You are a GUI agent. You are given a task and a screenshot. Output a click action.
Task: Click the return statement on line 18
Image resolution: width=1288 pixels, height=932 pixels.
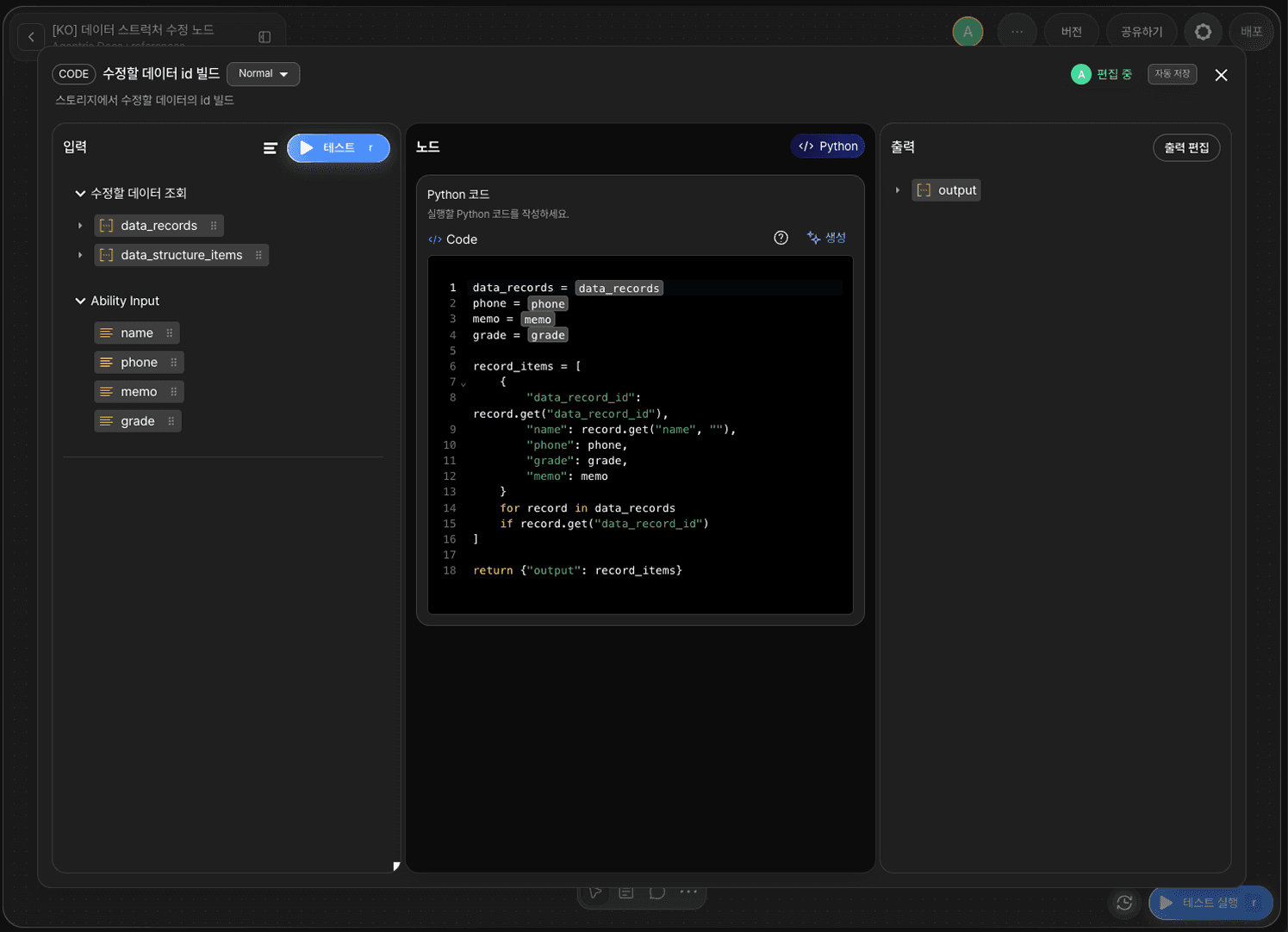pyautogui.click(x=577, y=570)
